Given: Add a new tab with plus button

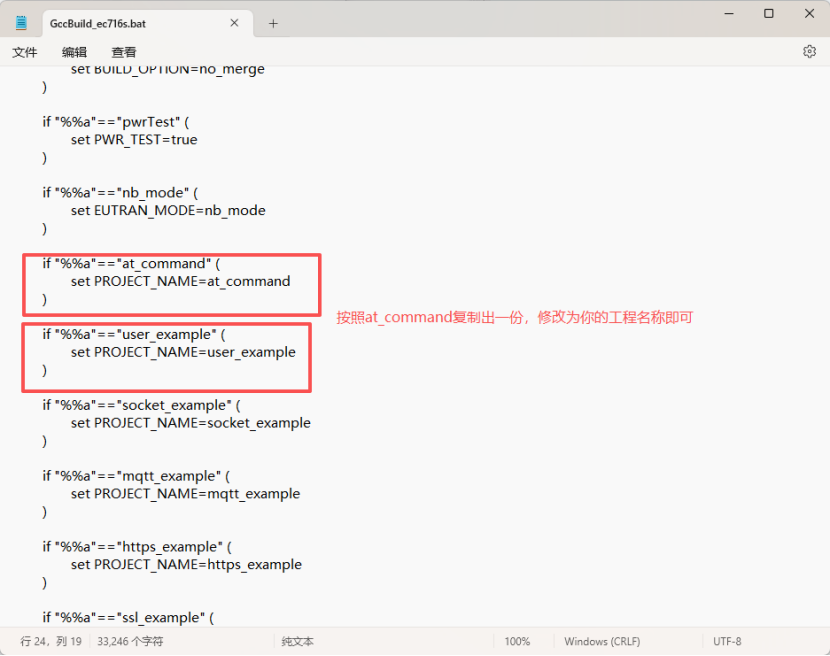Looking at the screenshot, I should point(273,23).
